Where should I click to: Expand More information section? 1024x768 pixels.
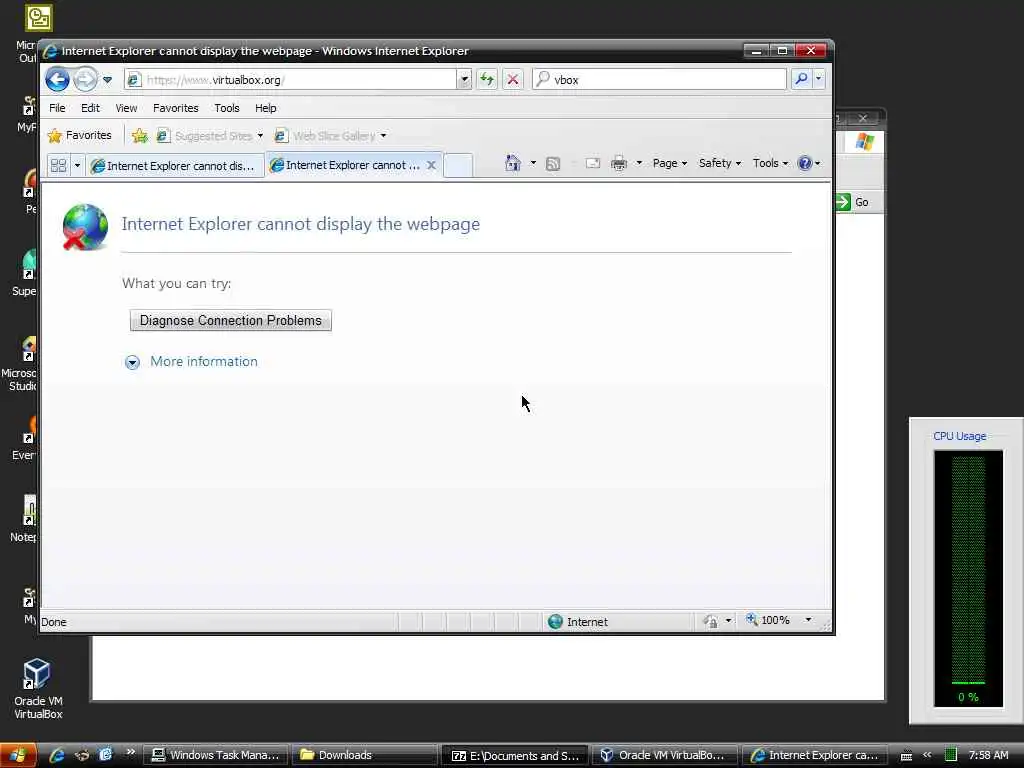tap(132, 362)
